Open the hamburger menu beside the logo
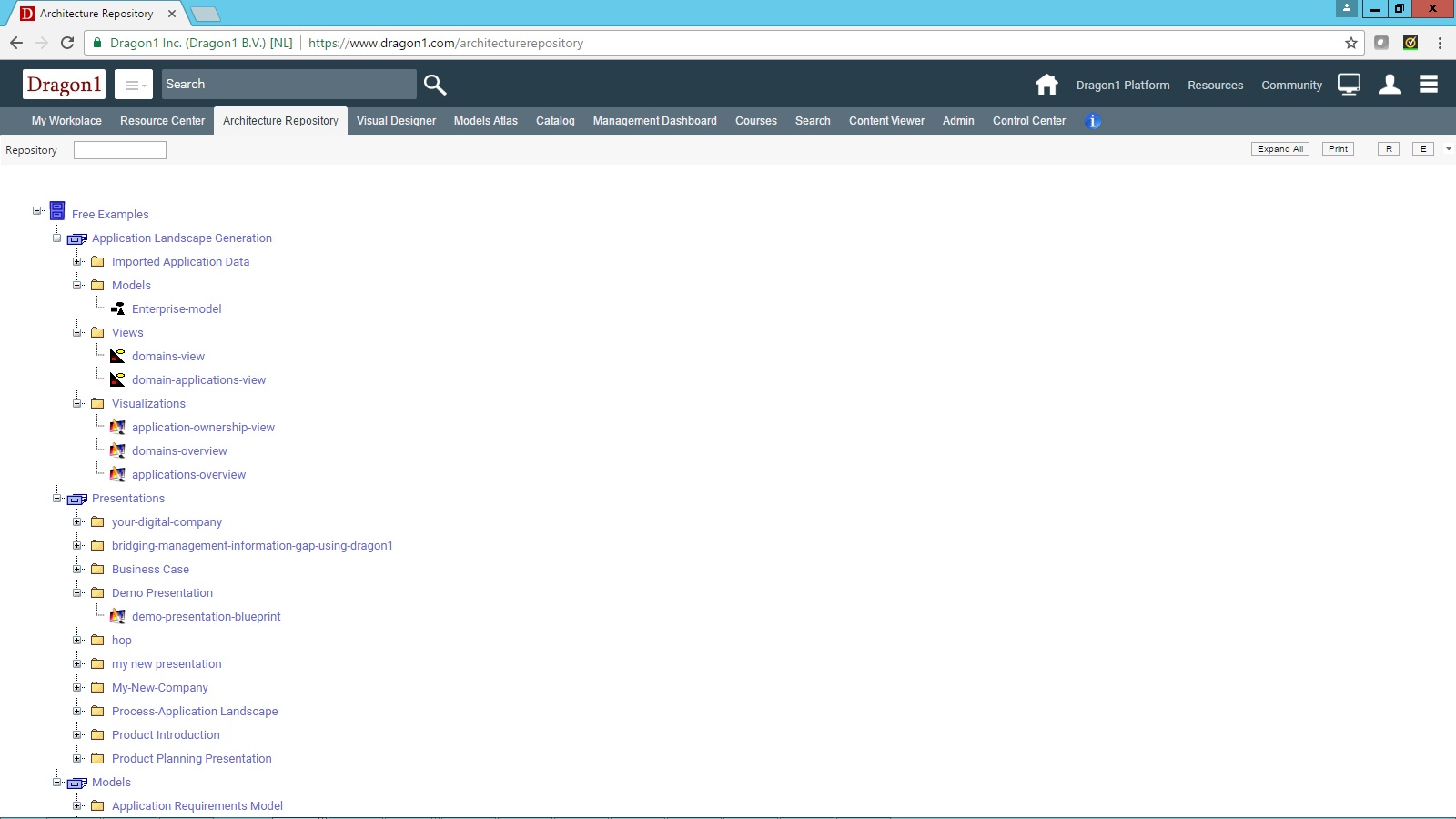Image resolution: width=1456 pixels, height=819 pixels. [x=134, y=85]
